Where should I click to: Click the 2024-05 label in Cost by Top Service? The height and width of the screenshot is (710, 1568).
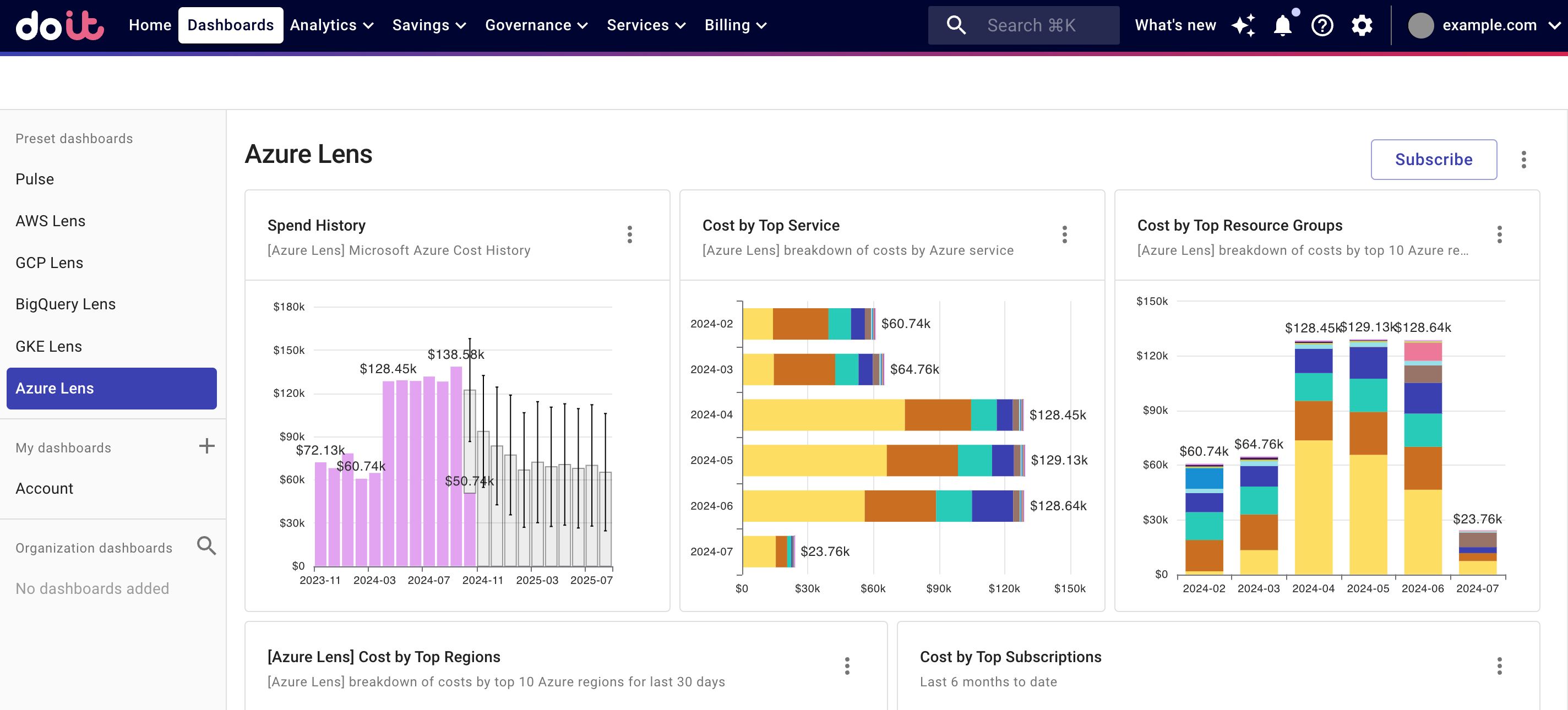711,460
